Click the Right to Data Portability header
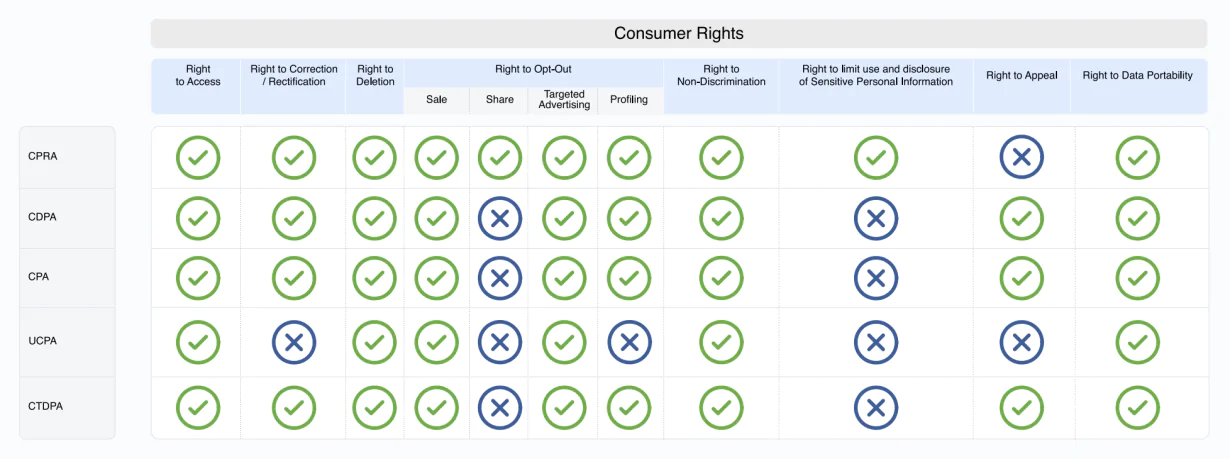Screen dimensions: 1230x459 pyautogui.click(x=1137, y=76)
